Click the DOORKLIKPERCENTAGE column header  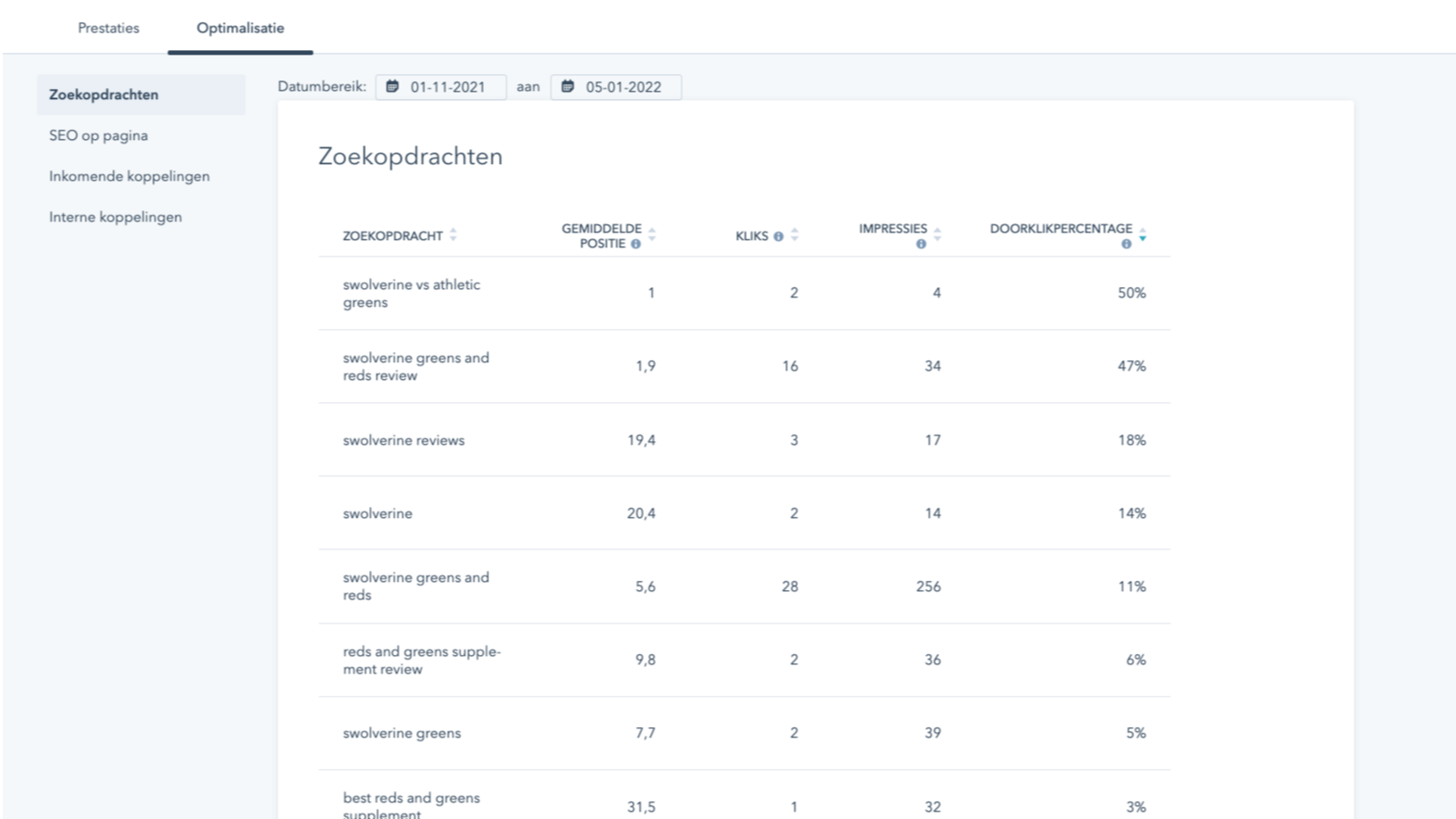[1061, 229]
